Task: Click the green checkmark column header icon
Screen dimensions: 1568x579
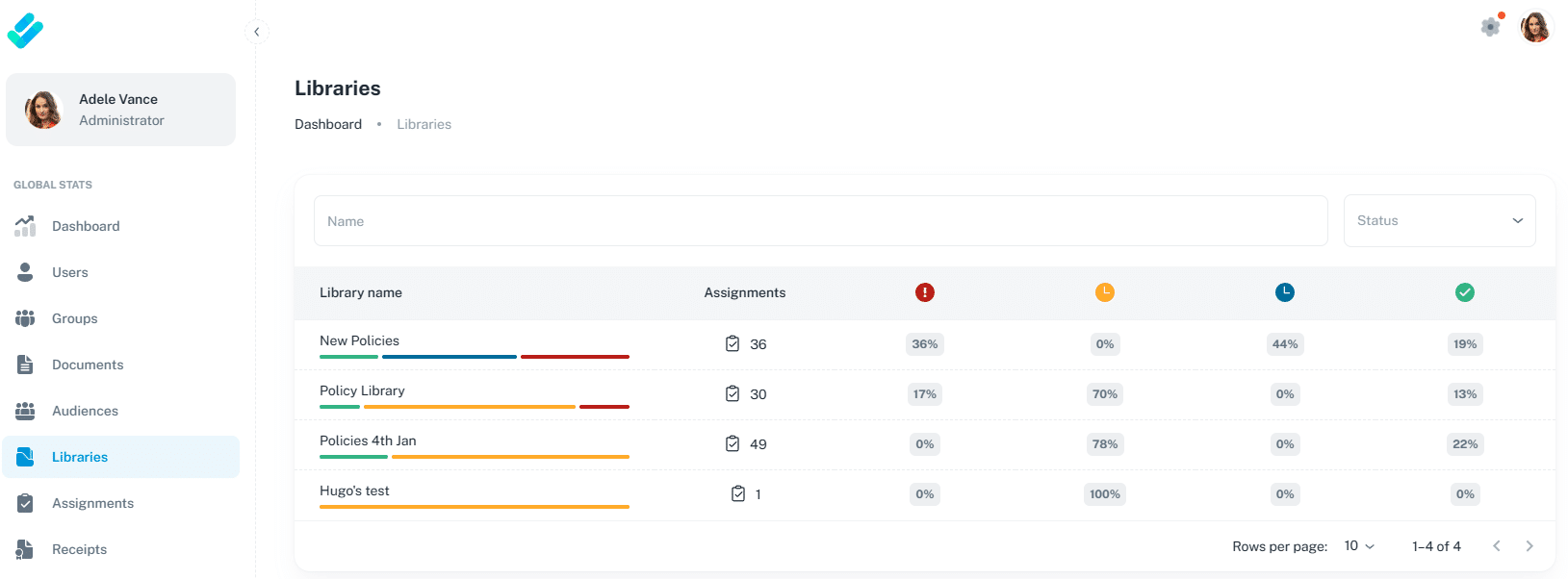Action: [x=1465, y=292]
